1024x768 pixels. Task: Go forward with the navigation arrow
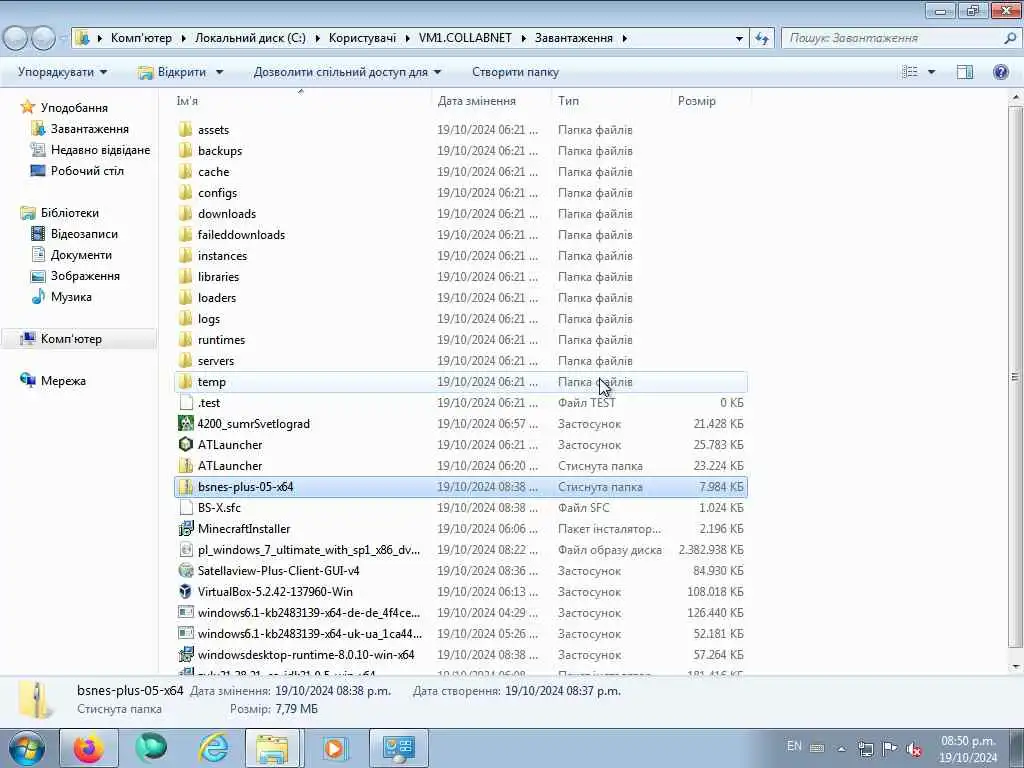click(43, 38)
